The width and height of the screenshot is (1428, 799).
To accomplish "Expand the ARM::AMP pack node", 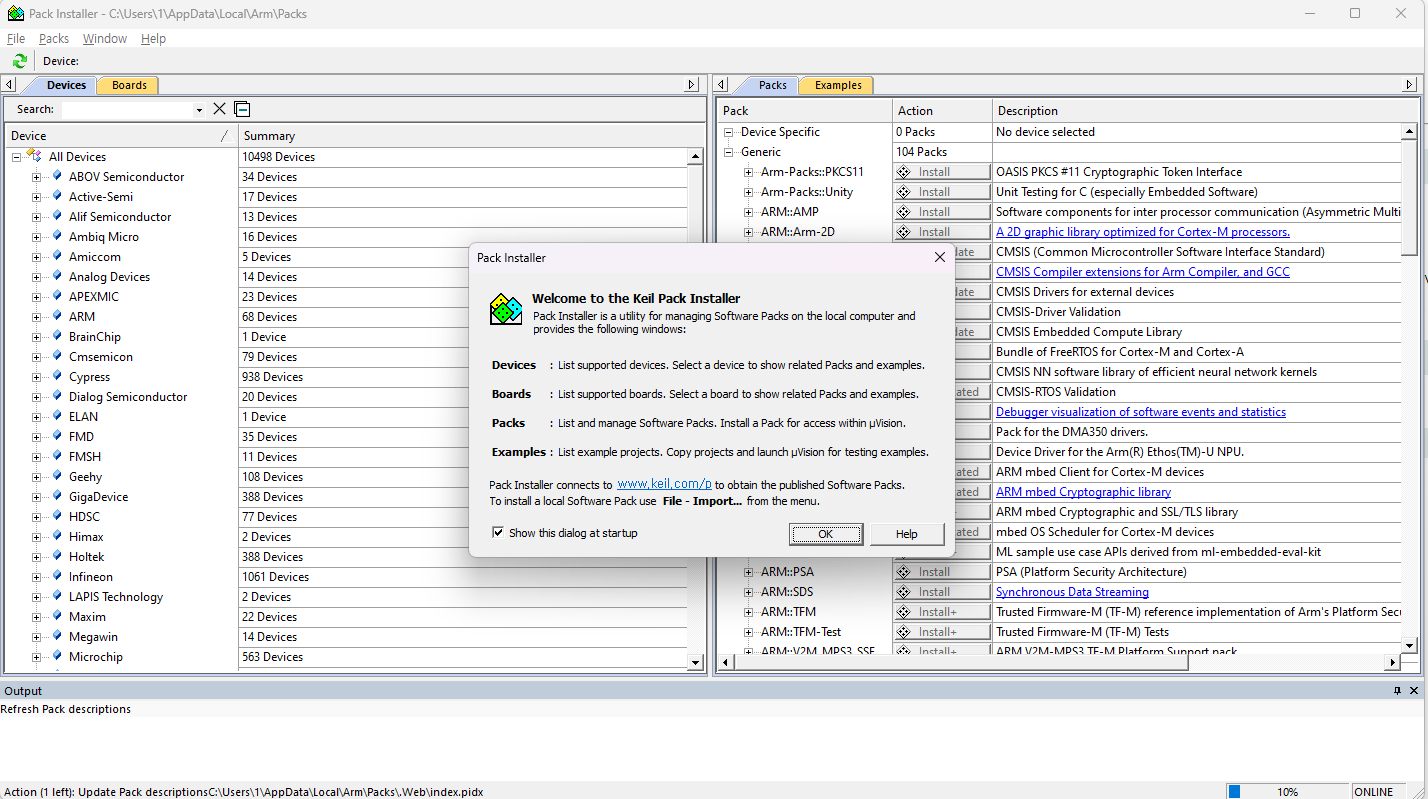I will pyautogui.click(x=749, y=212).
